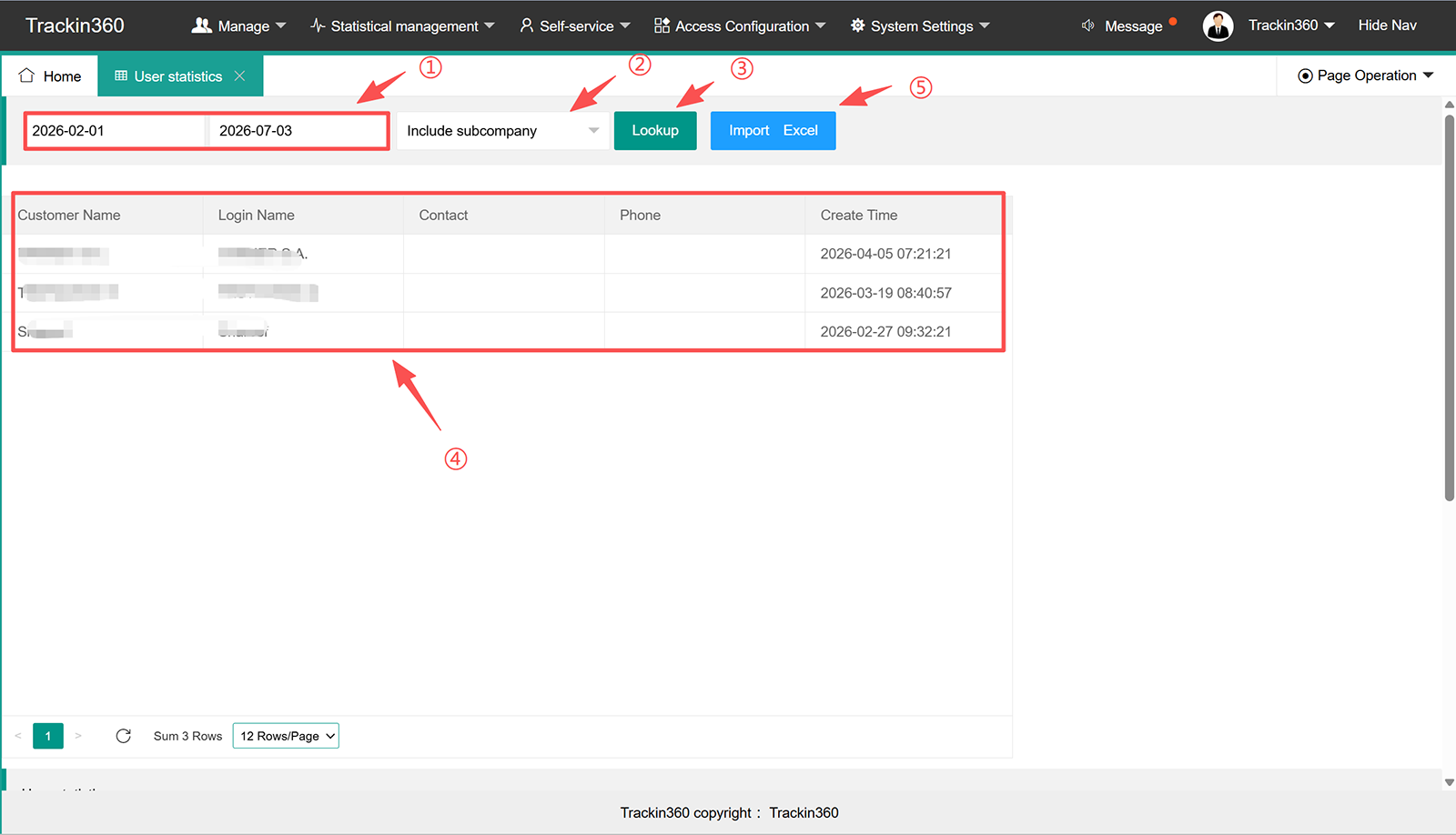The height and width of the screenshot is (835, 1456).
Task: Click the user avatar picture
Action: click(x=1218, y=25)
